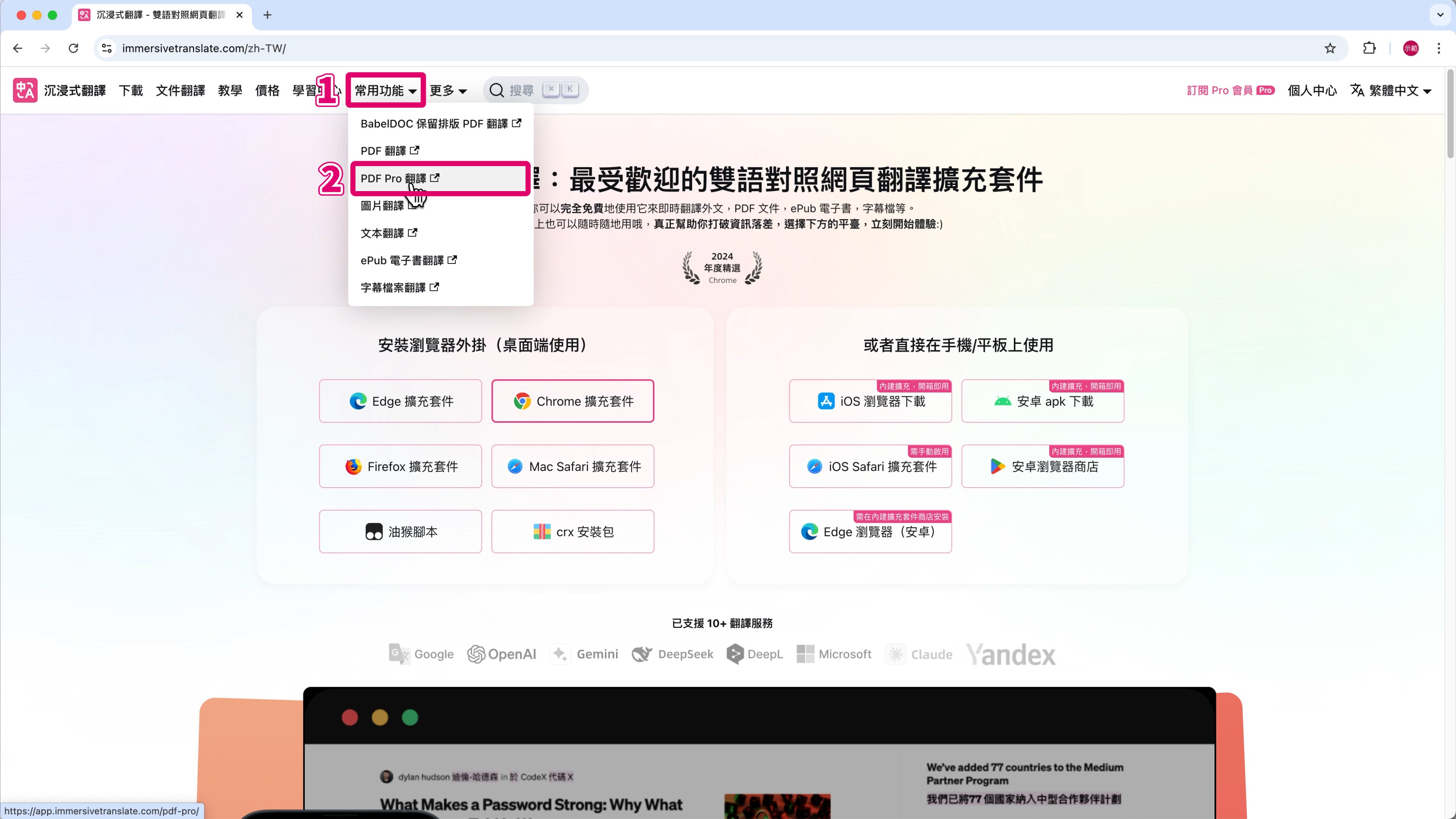
Task: Click 訂閱 Pro 會員 link
Action: pos(1230,91)
